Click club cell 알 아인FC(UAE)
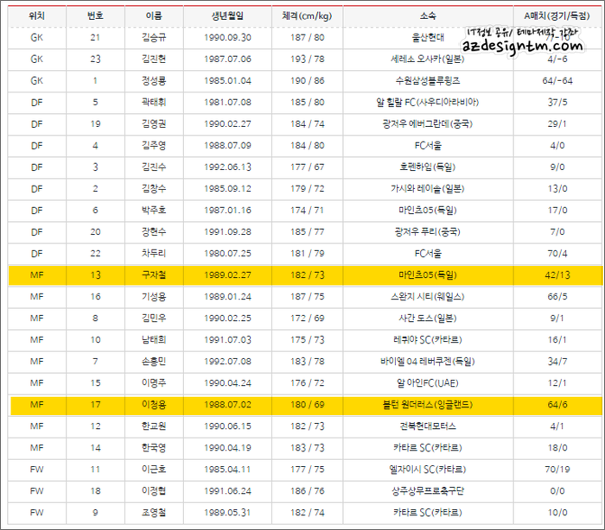The width and height of the screenshot is (605, 530). click(x=428, y=383)
